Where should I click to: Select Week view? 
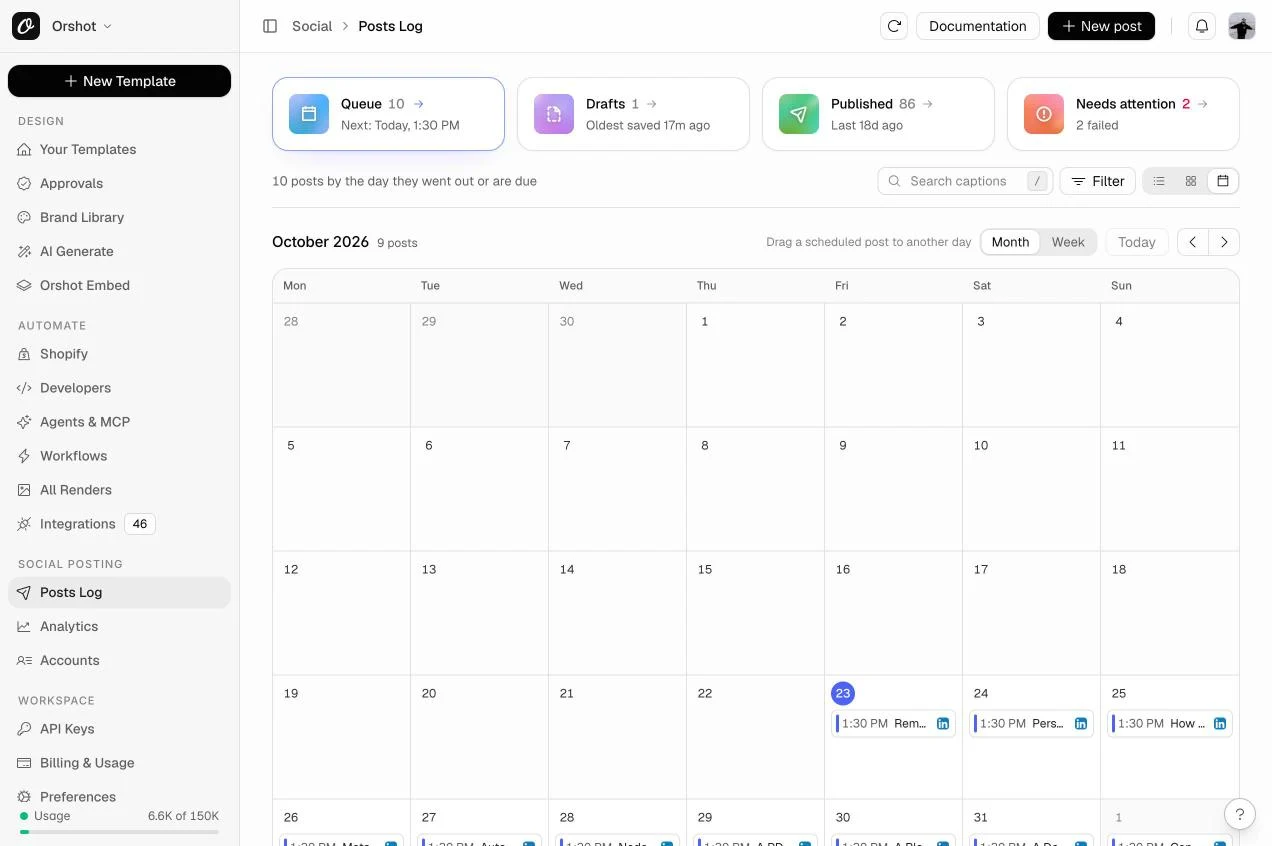coord(1068,242)
